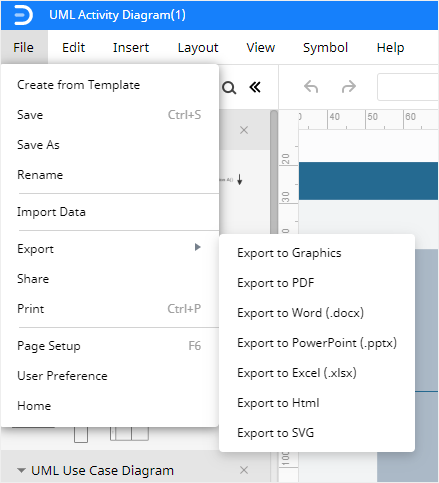This screenshot has width=439, height=483.
Task: Click the dark blue shape on canvas
Action: (368, 181)
